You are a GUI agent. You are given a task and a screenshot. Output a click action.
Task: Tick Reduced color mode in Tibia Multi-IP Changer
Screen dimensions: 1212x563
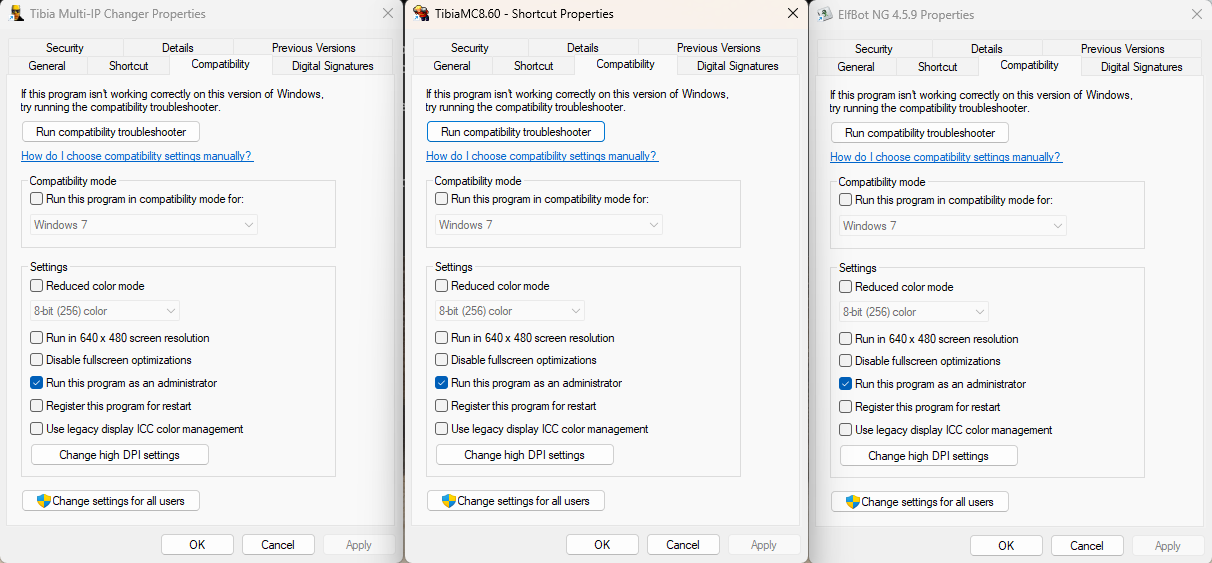(37, 286)
